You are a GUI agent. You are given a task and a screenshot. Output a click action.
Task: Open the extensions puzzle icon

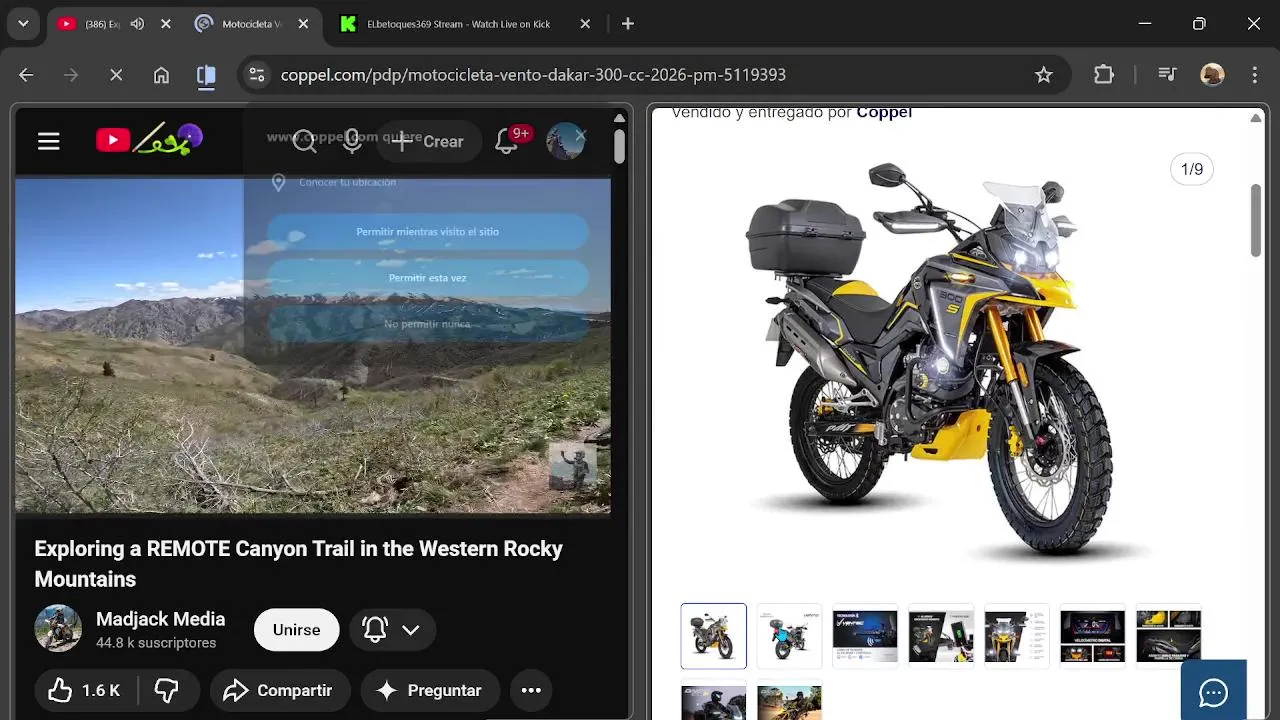pyautogui.click(x=1104, y=75)
